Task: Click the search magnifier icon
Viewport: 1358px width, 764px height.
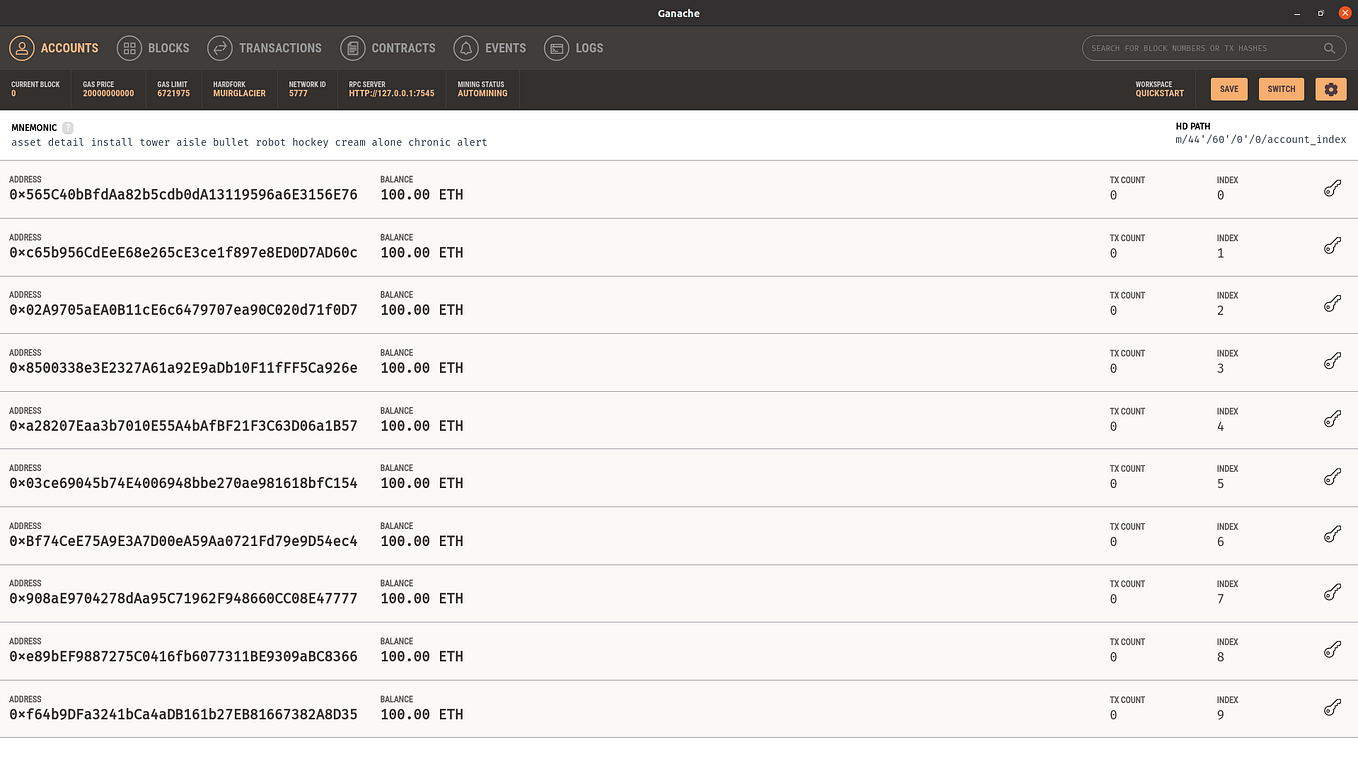Action: (x=1330, y=47)
